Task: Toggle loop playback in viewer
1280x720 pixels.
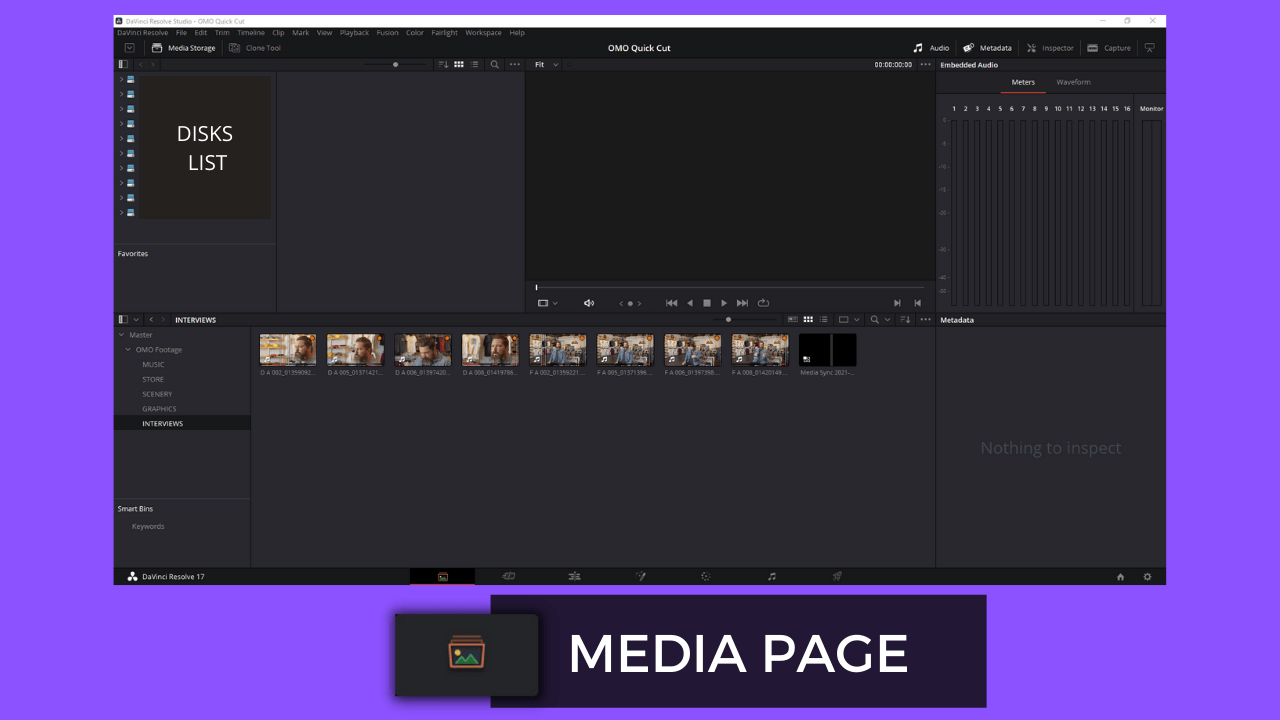Action: (763, 303)
